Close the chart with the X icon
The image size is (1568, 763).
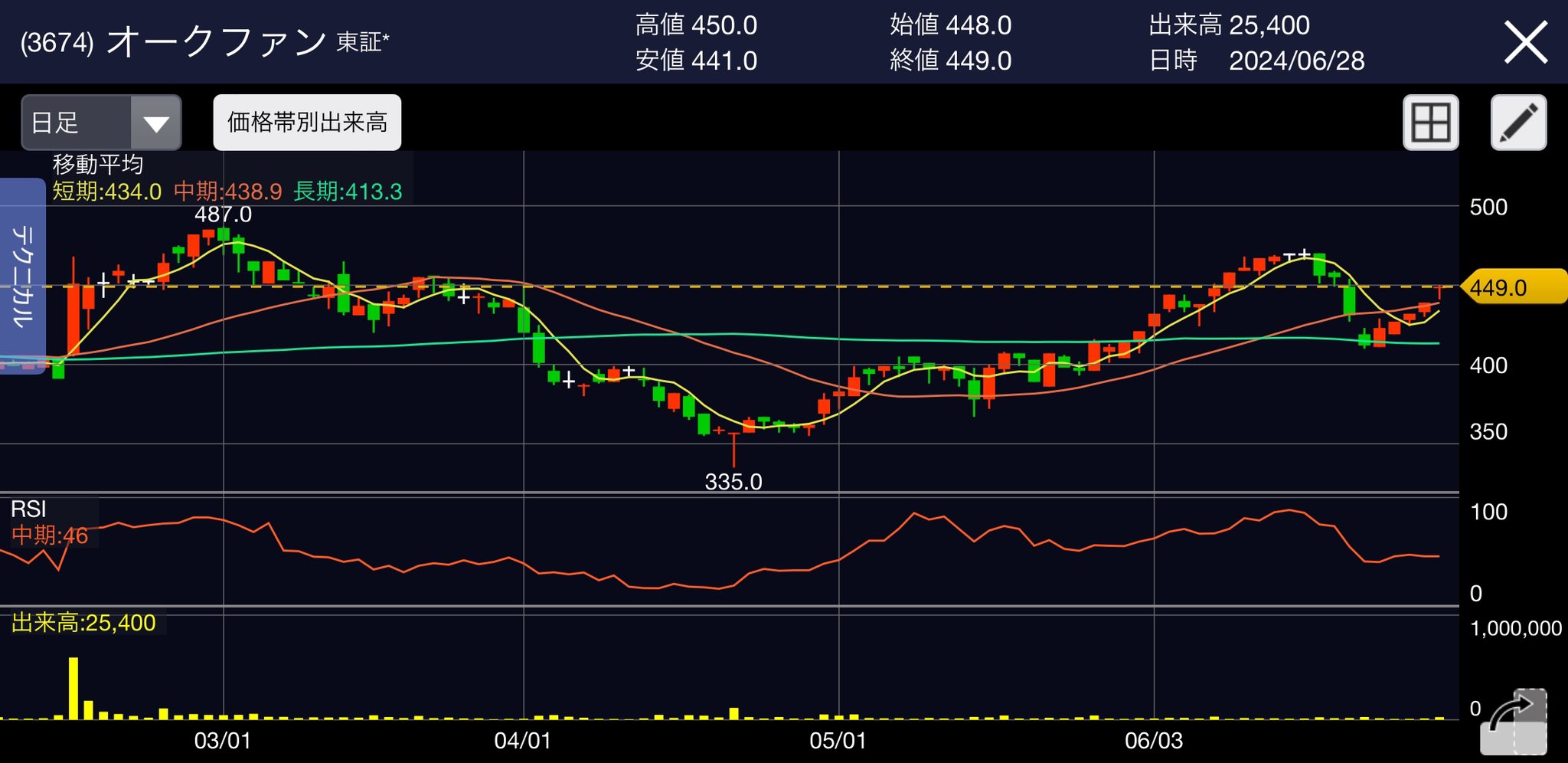coord(1525,42)
